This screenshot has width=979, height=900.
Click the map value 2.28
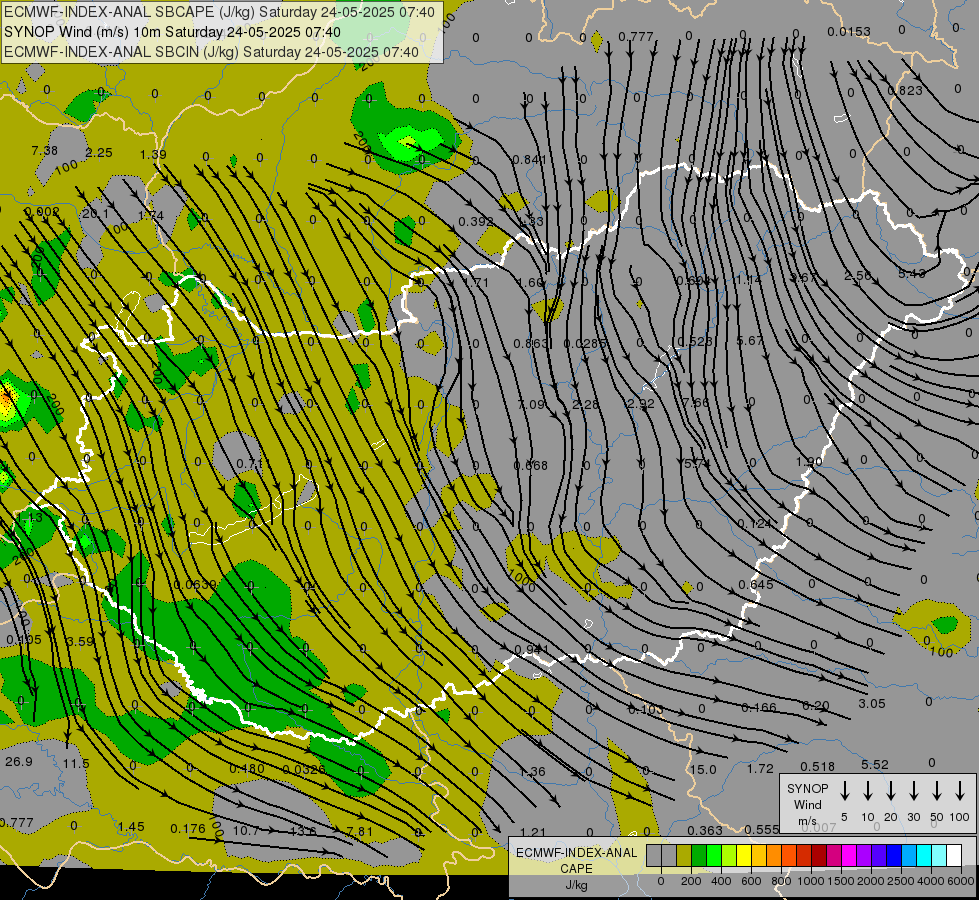click(x=586, y=405)
